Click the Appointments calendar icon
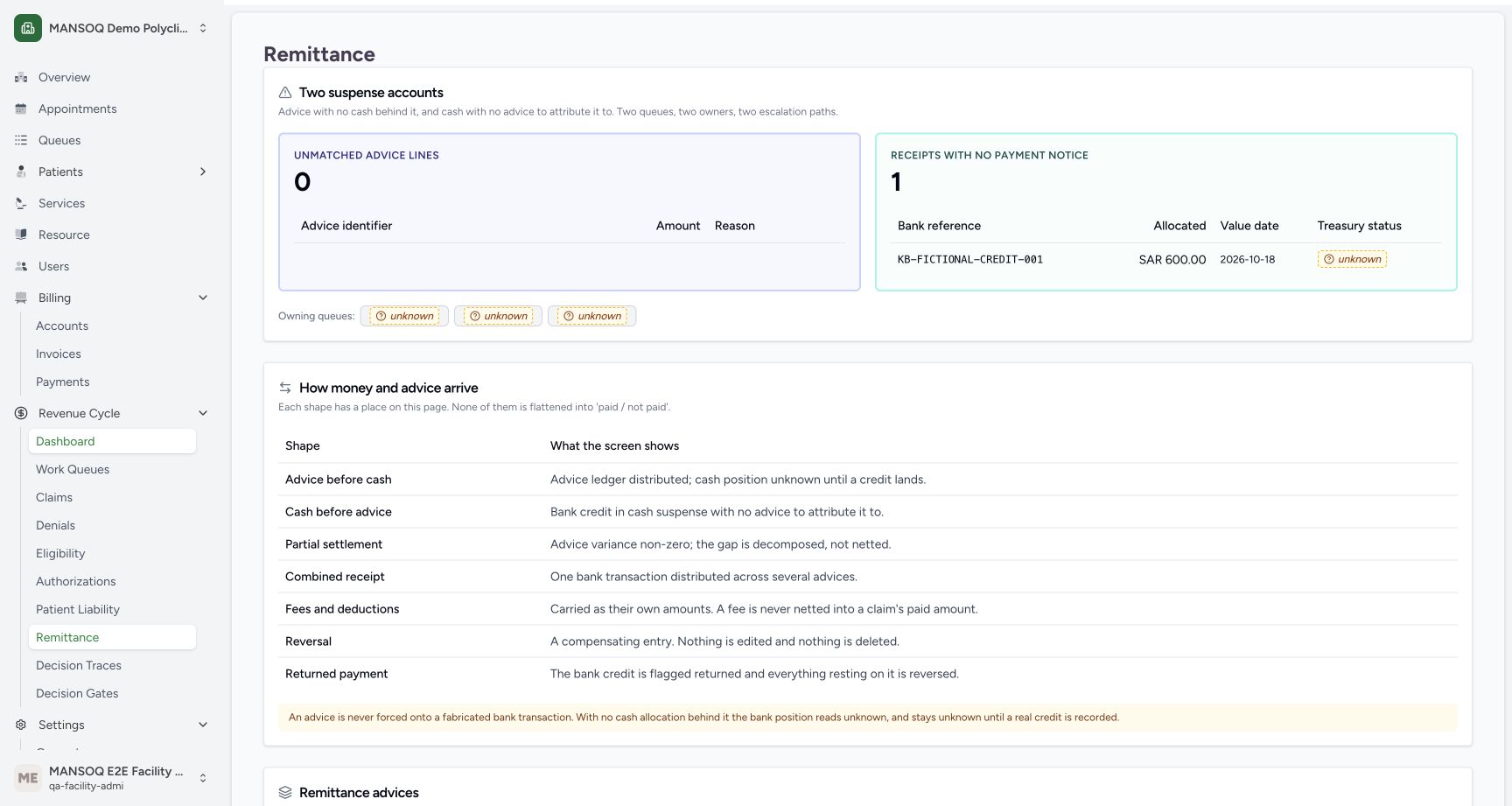 coord(21,109)
